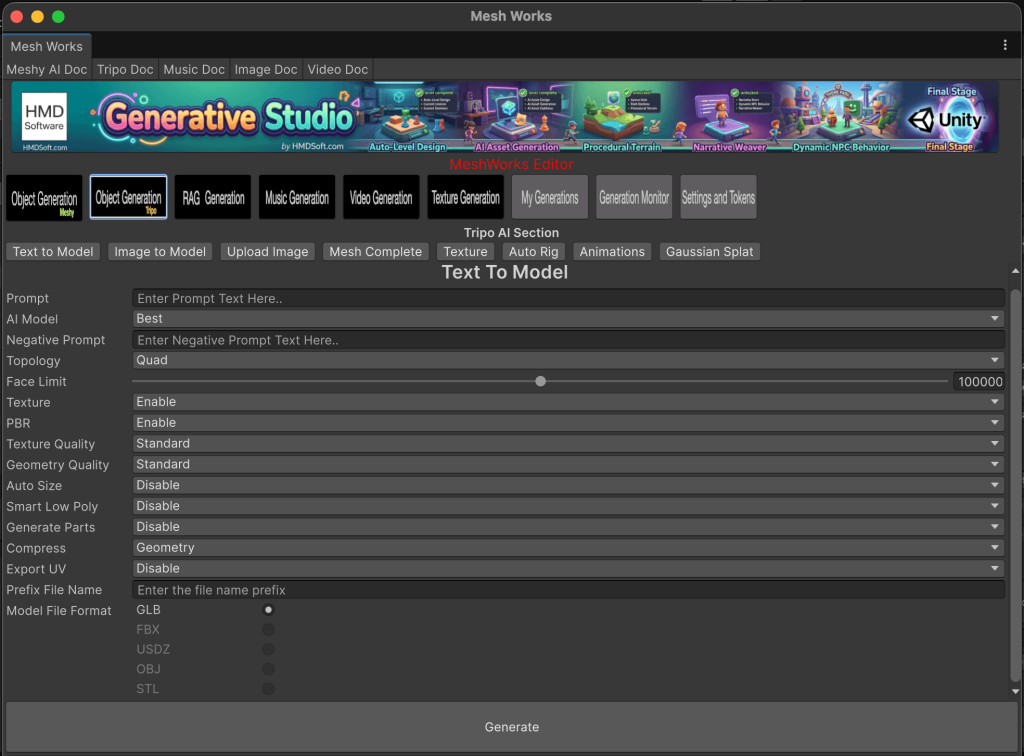Click the HMD Software logo

pyautogui.click(x=44, y=116)
